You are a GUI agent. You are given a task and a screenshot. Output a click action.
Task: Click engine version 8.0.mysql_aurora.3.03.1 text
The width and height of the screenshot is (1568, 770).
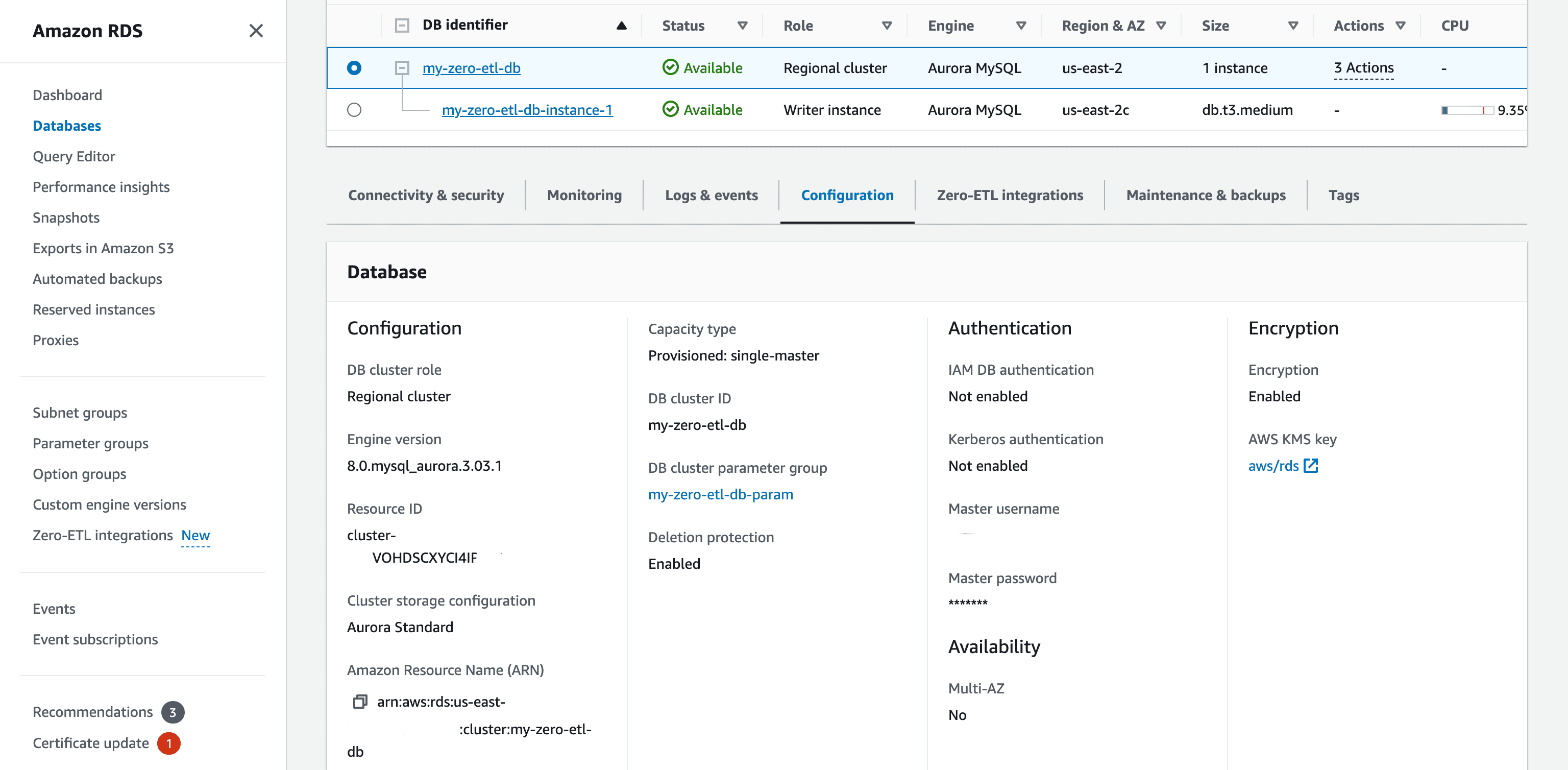pyautogui.click(x=424, y=466)
